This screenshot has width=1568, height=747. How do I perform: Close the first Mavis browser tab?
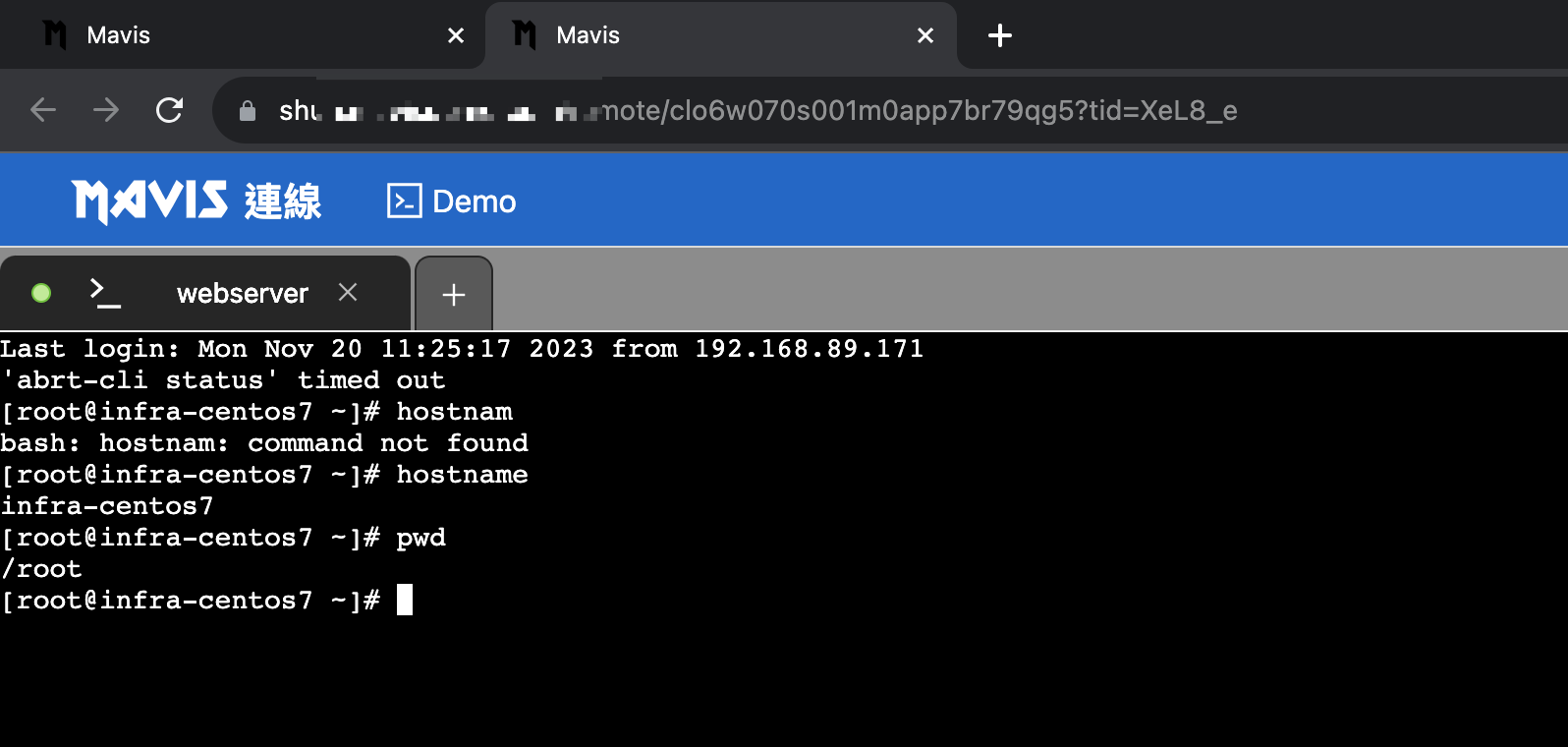coord(456,35)
